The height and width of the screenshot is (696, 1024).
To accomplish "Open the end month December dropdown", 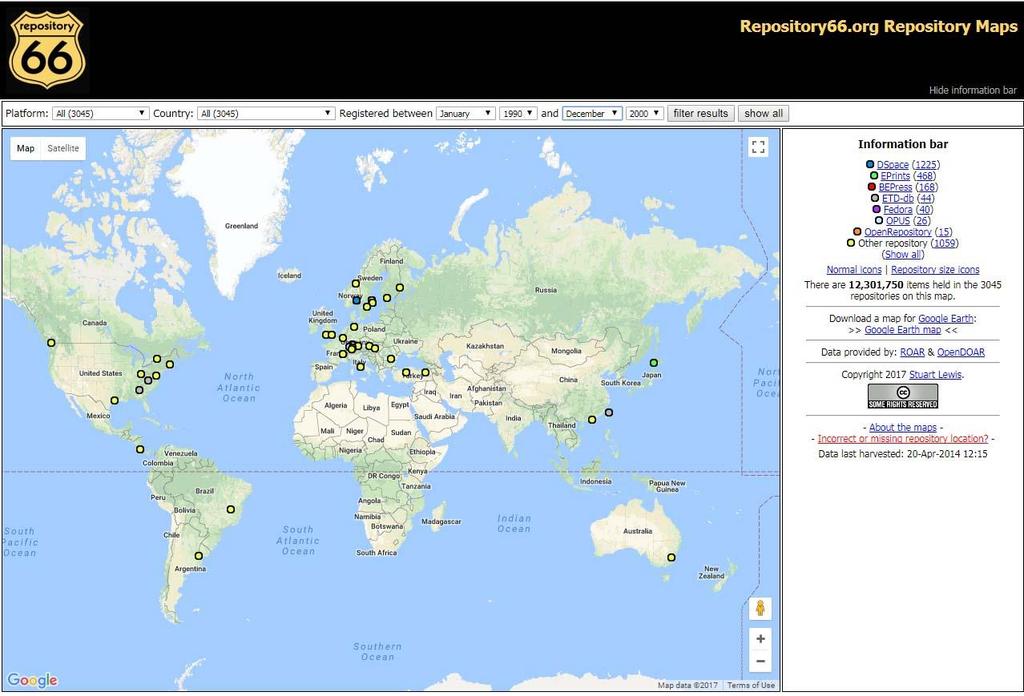I will coord(592,114).
